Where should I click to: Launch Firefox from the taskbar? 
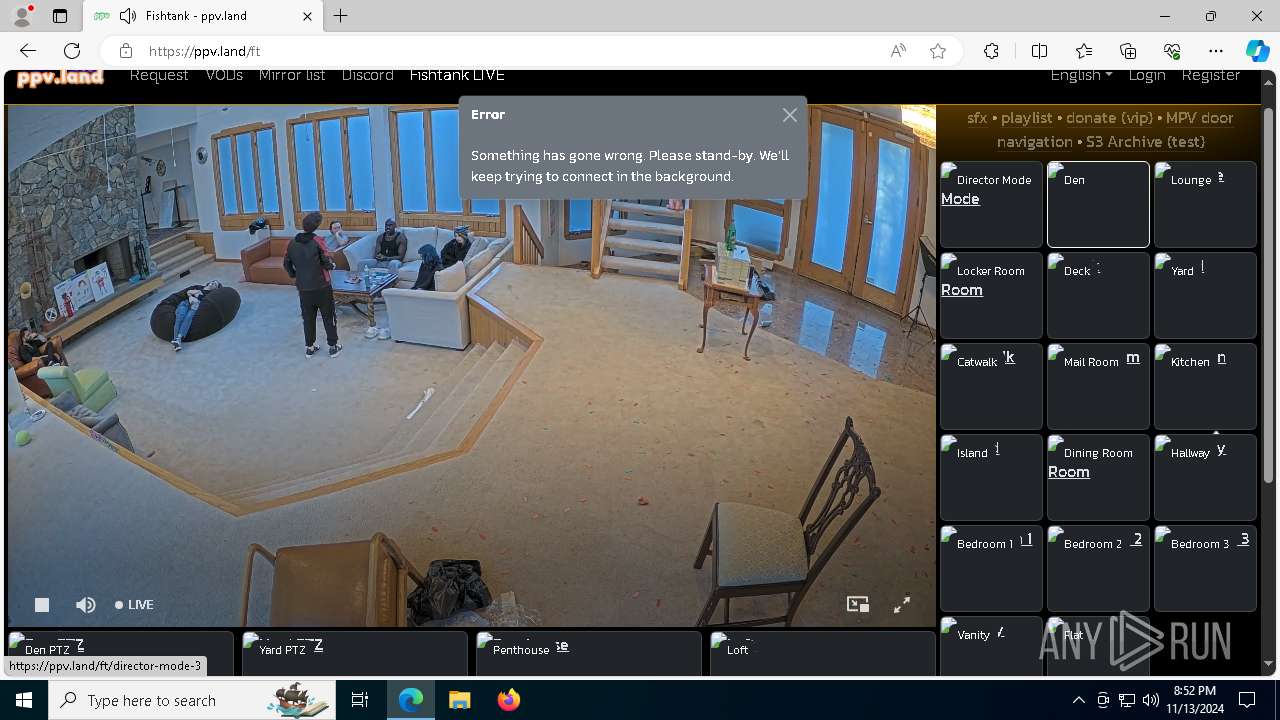(x=509, y=700)
